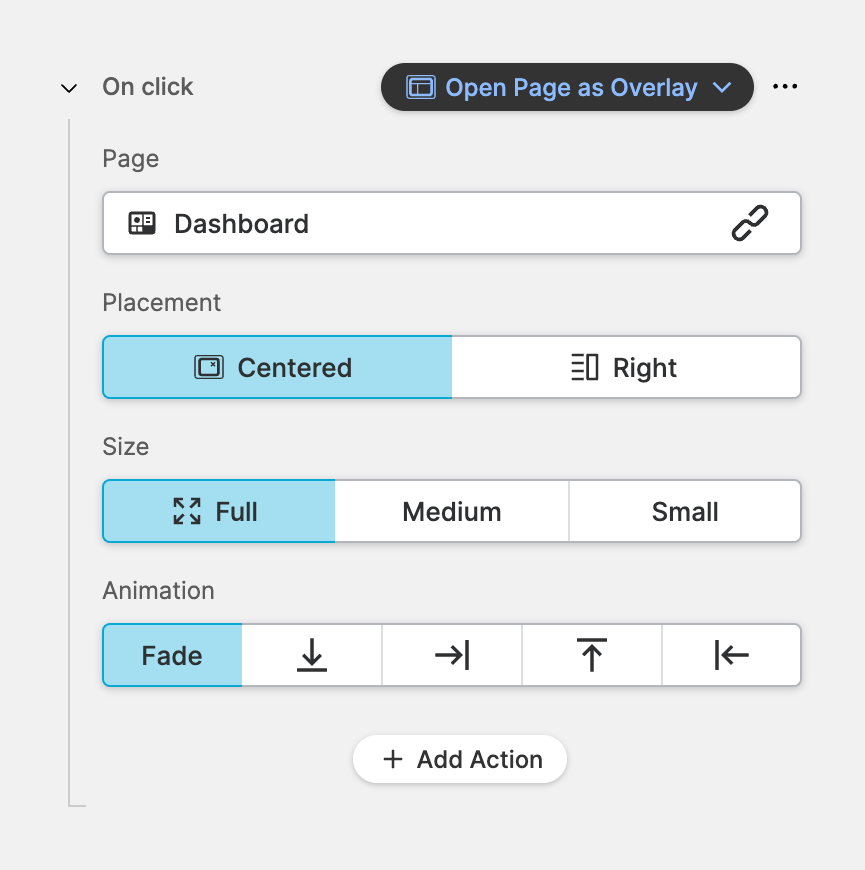Collapse the On click section chevron
865x870 pixels.
[x=69, y=88]
